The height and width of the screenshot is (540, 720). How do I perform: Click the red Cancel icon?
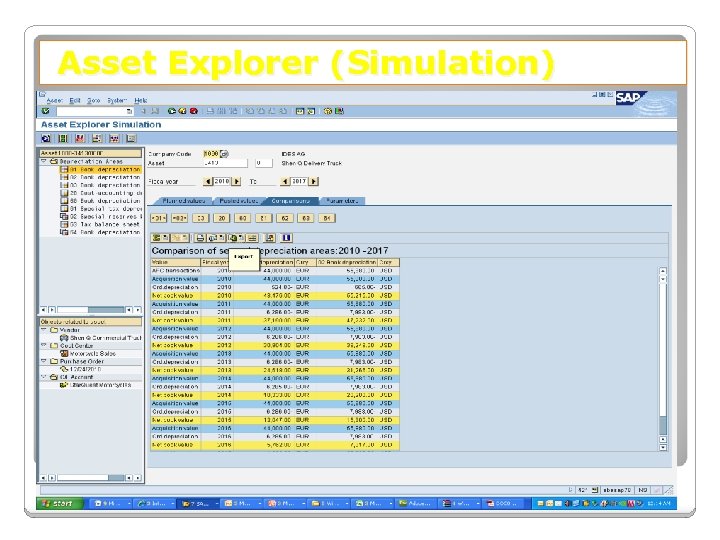[193, 111]
